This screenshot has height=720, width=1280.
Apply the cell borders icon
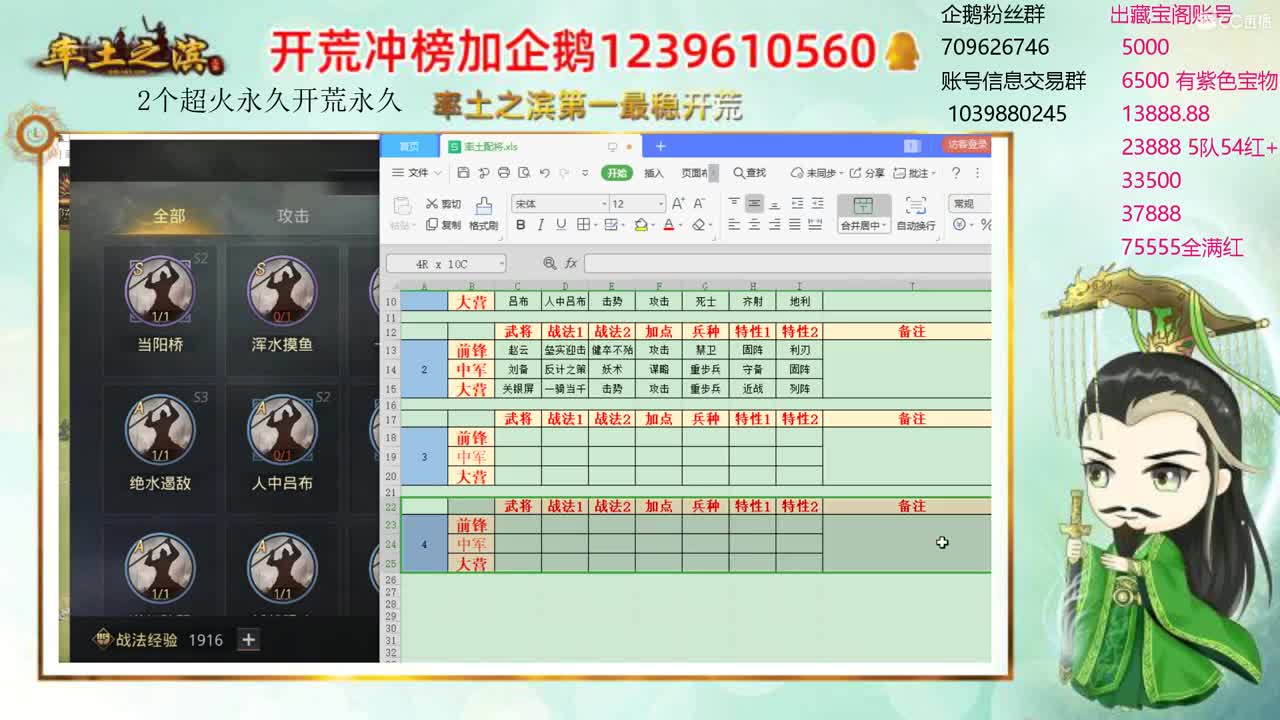click(x=583, y=224)
